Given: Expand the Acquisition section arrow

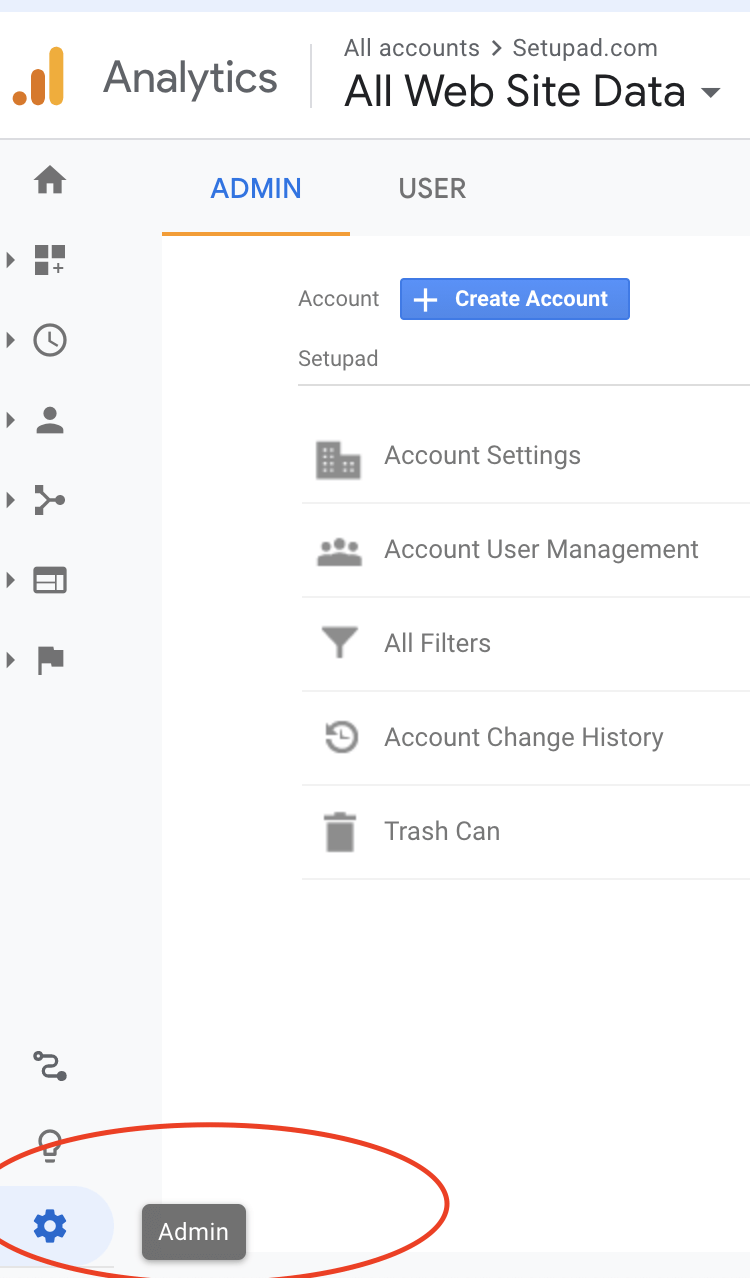Looking at the screenshot, I should point(11,500).
